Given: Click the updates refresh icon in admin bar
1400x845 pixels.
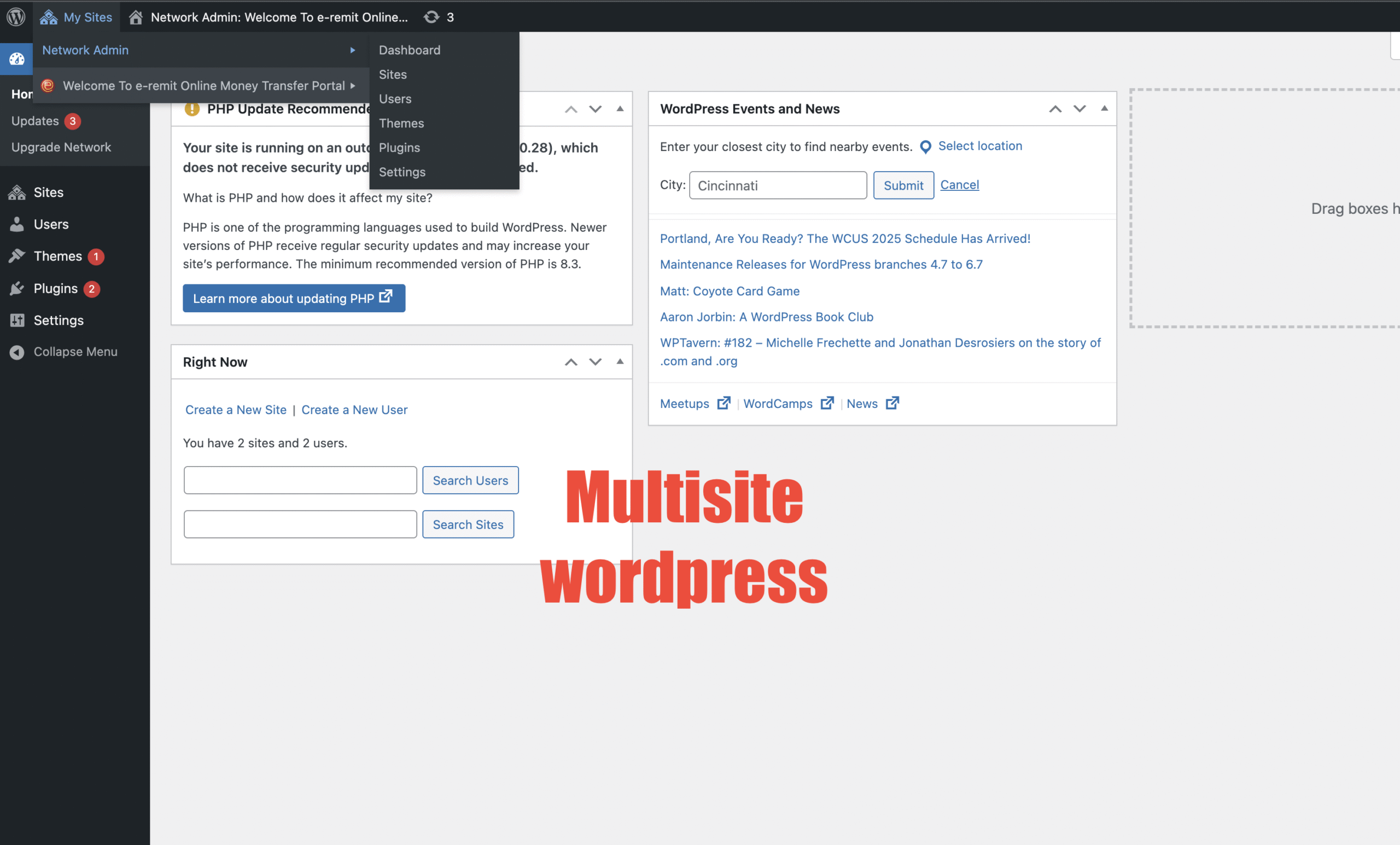Looking at the screenshot, I should point(431,17).
